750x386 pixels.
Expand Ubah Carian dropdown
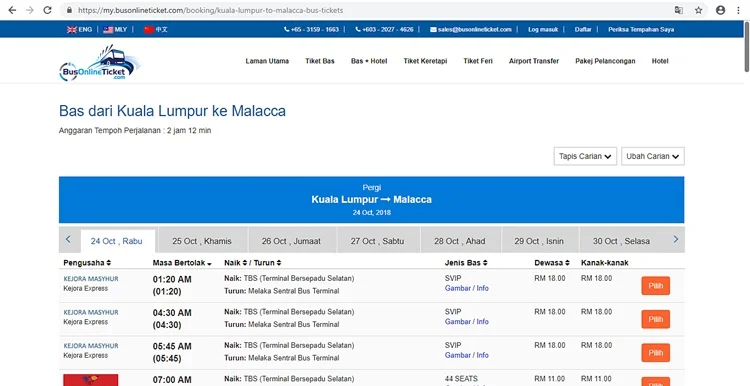(652, 156)
